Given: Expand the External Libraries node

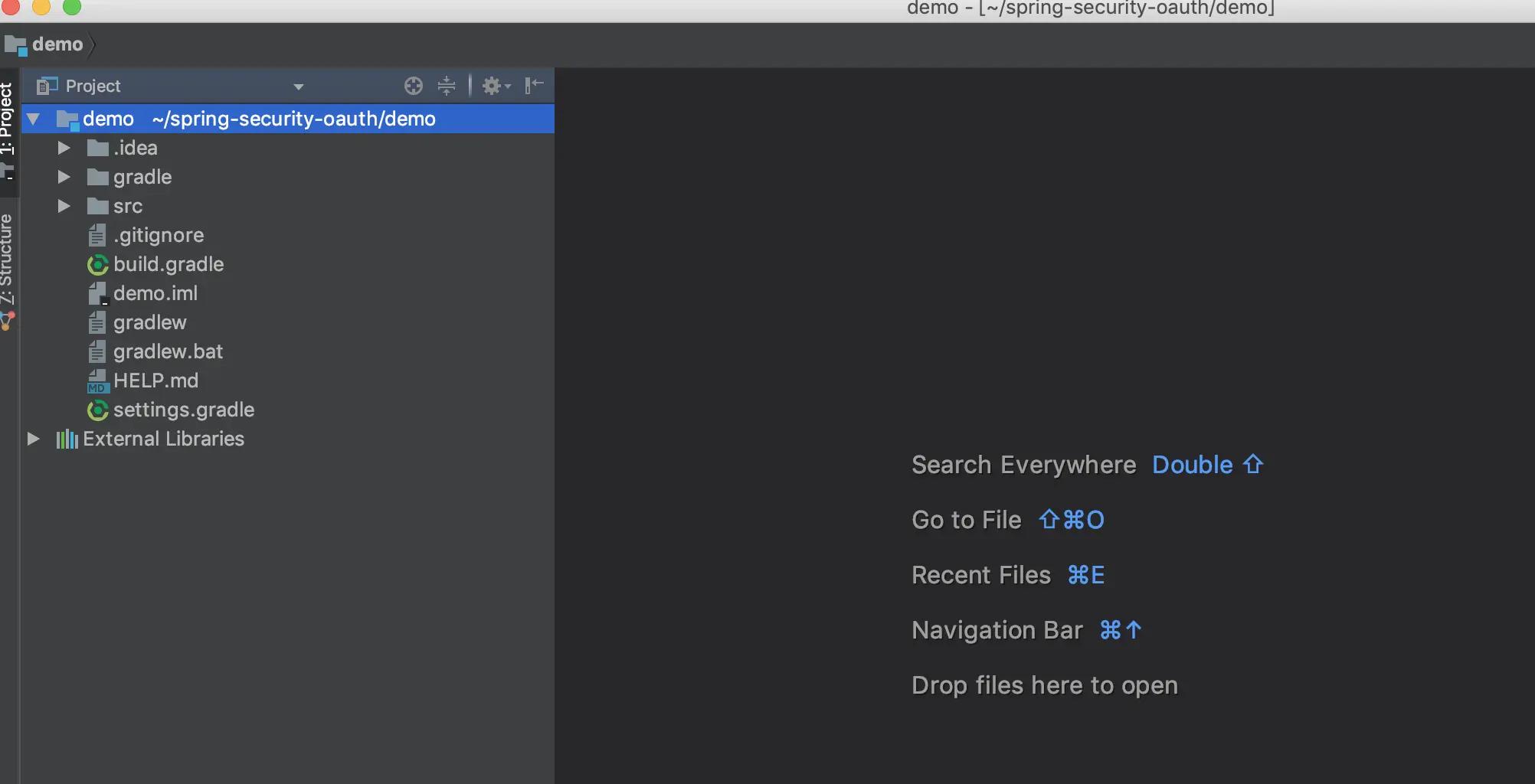Looking at the screenshot, I should point(34,439).
